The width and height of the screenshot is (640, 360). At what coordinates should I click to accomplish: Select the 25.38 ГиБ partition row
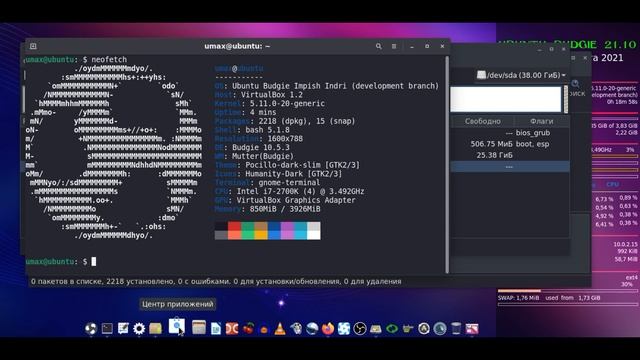510,155
